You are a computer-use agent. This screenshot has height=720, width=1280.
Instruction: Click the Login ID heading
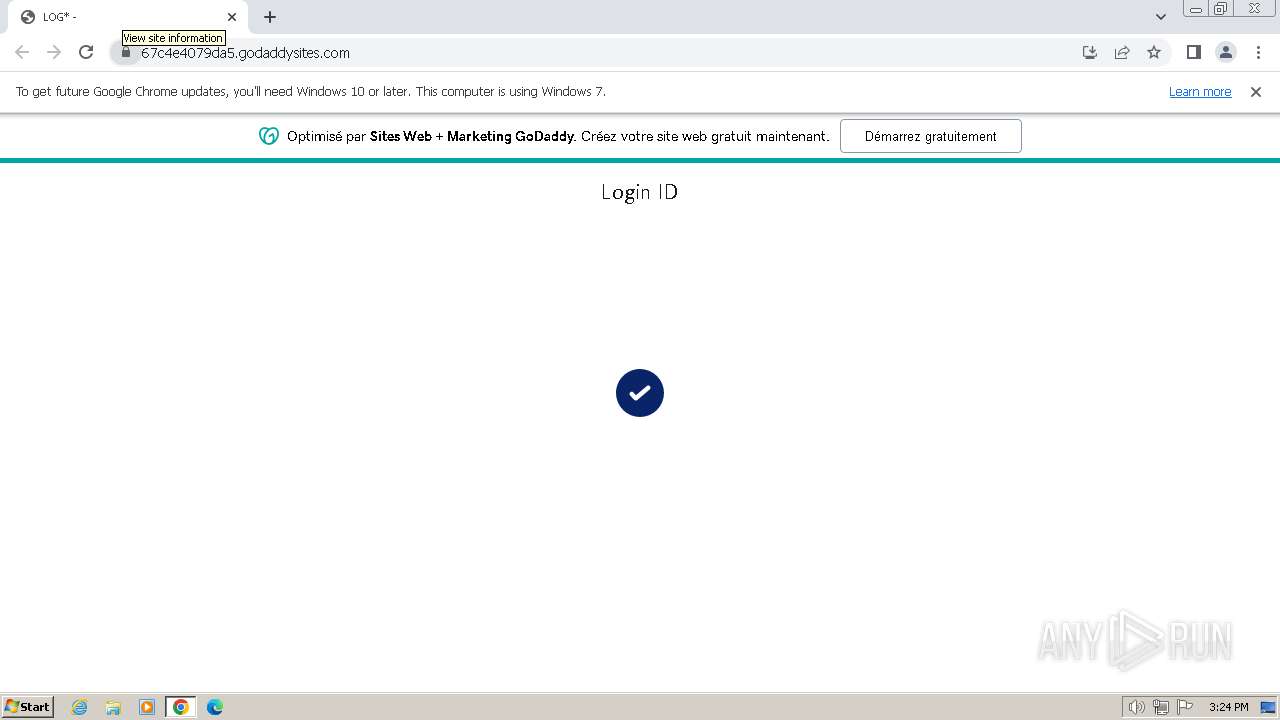coord(640,192)
